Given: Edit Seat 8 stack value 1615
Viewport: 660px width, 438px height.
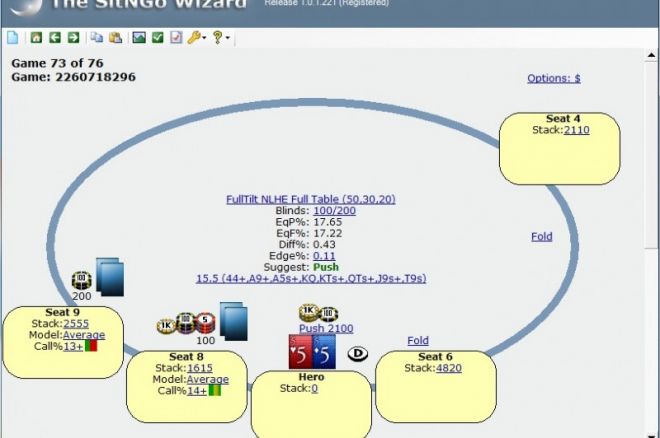Looking at the screenshot, I should click(x=200, y=368).
